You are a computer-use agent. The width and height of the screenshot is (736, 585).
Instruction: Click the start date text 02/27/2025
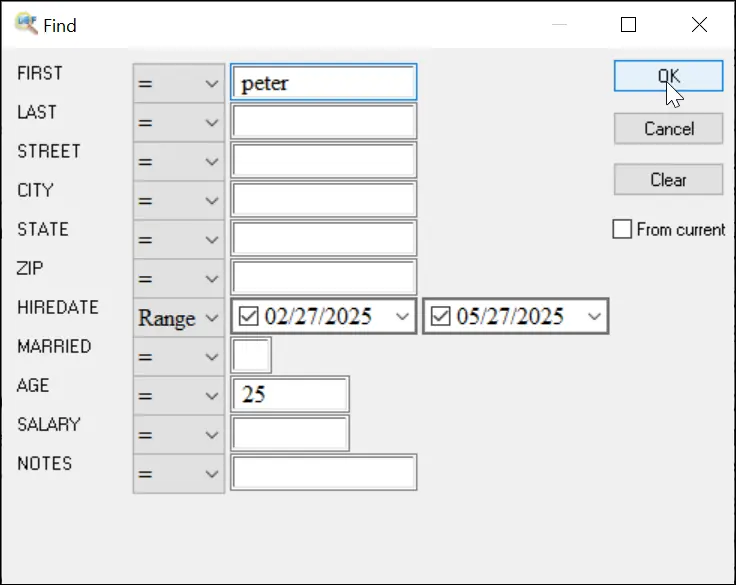318,316
